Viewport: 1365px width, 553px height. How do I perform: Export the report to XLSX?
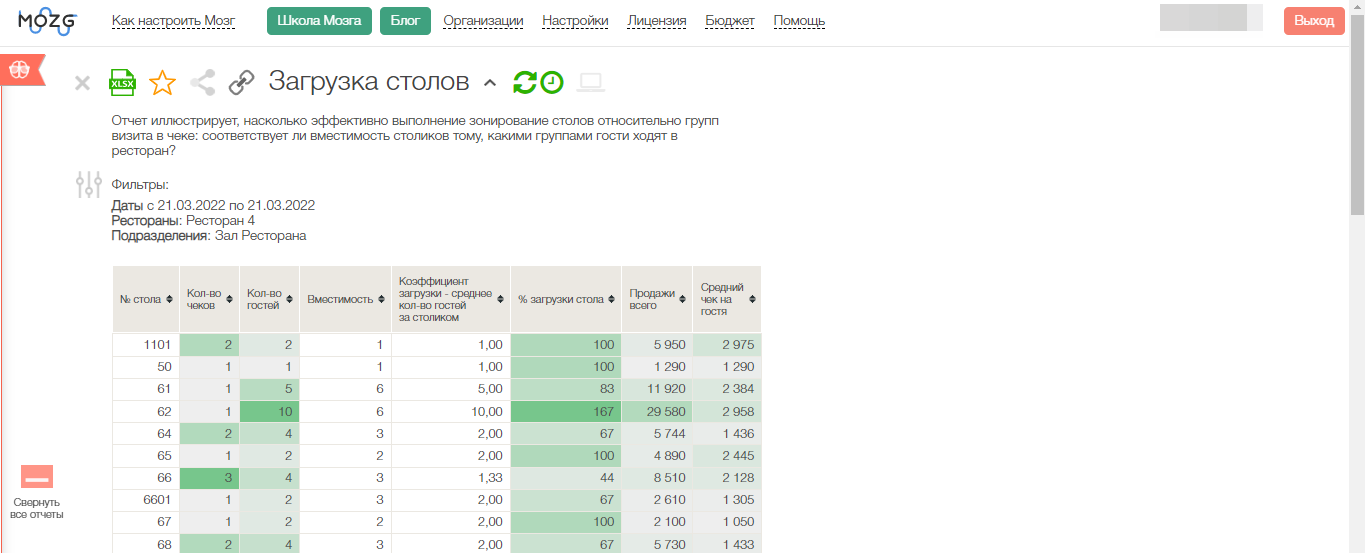[x=122, y=83]
